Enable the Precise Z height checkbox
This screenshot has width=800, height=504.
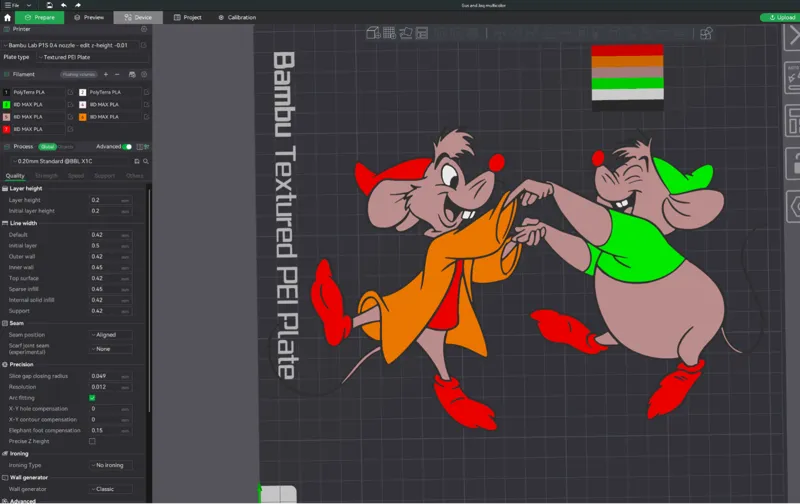tap(92, 441)
